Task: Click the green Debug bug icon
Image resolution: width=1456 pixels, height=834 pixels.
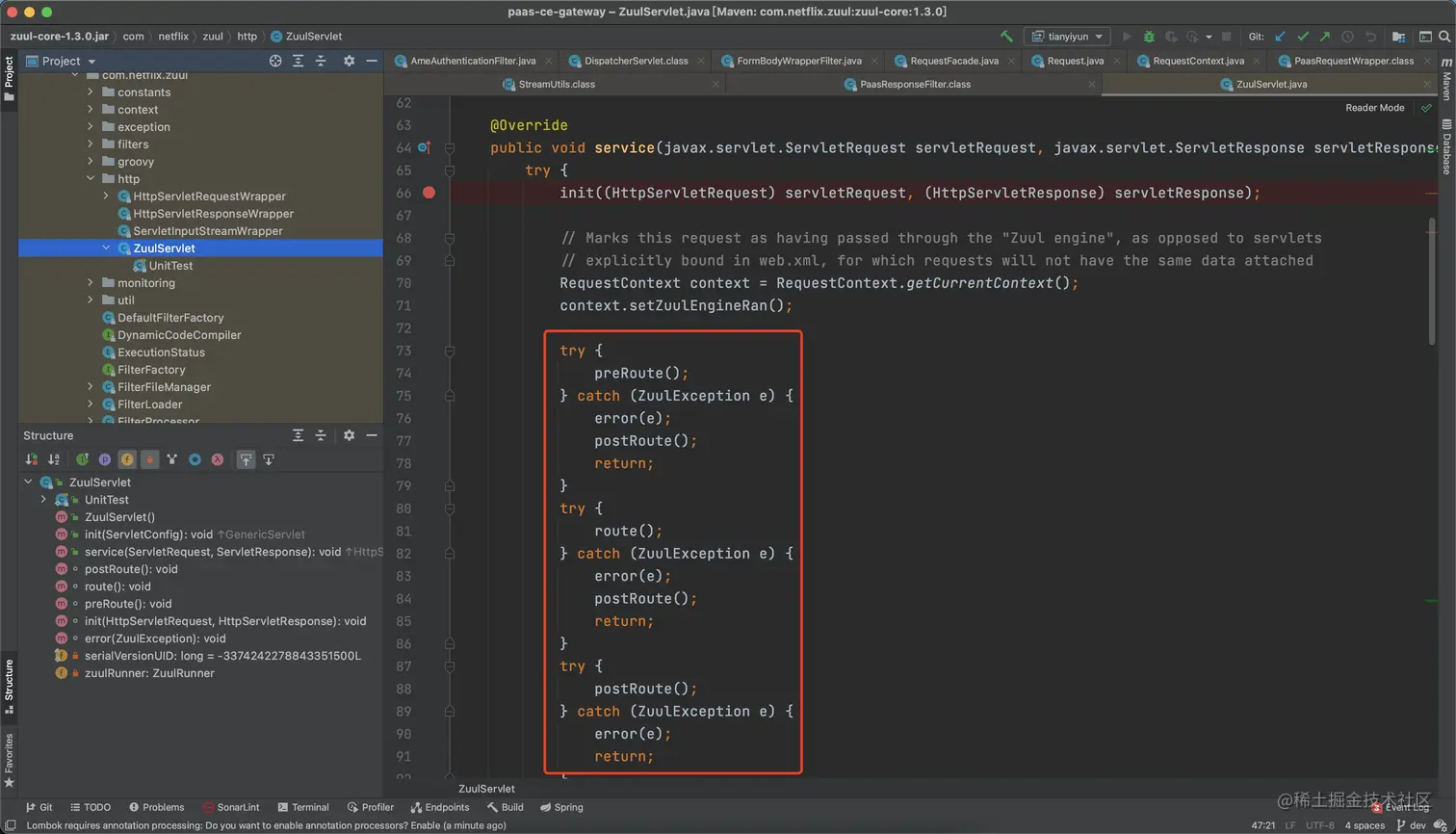Action: (1149, 37)
